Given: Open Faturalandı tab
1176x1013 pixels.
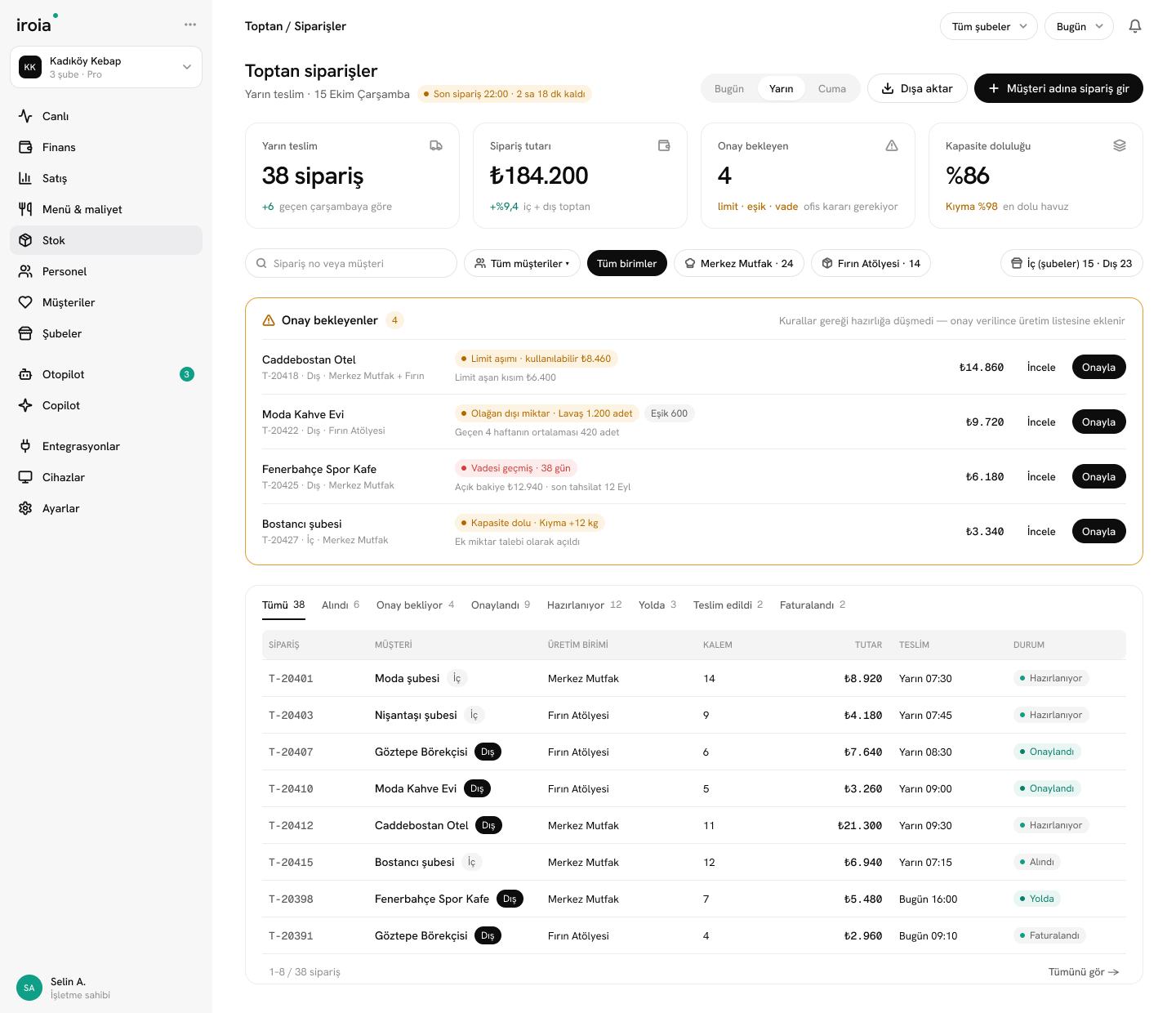Looking at the screenshot, I should [x=813, y=605].
